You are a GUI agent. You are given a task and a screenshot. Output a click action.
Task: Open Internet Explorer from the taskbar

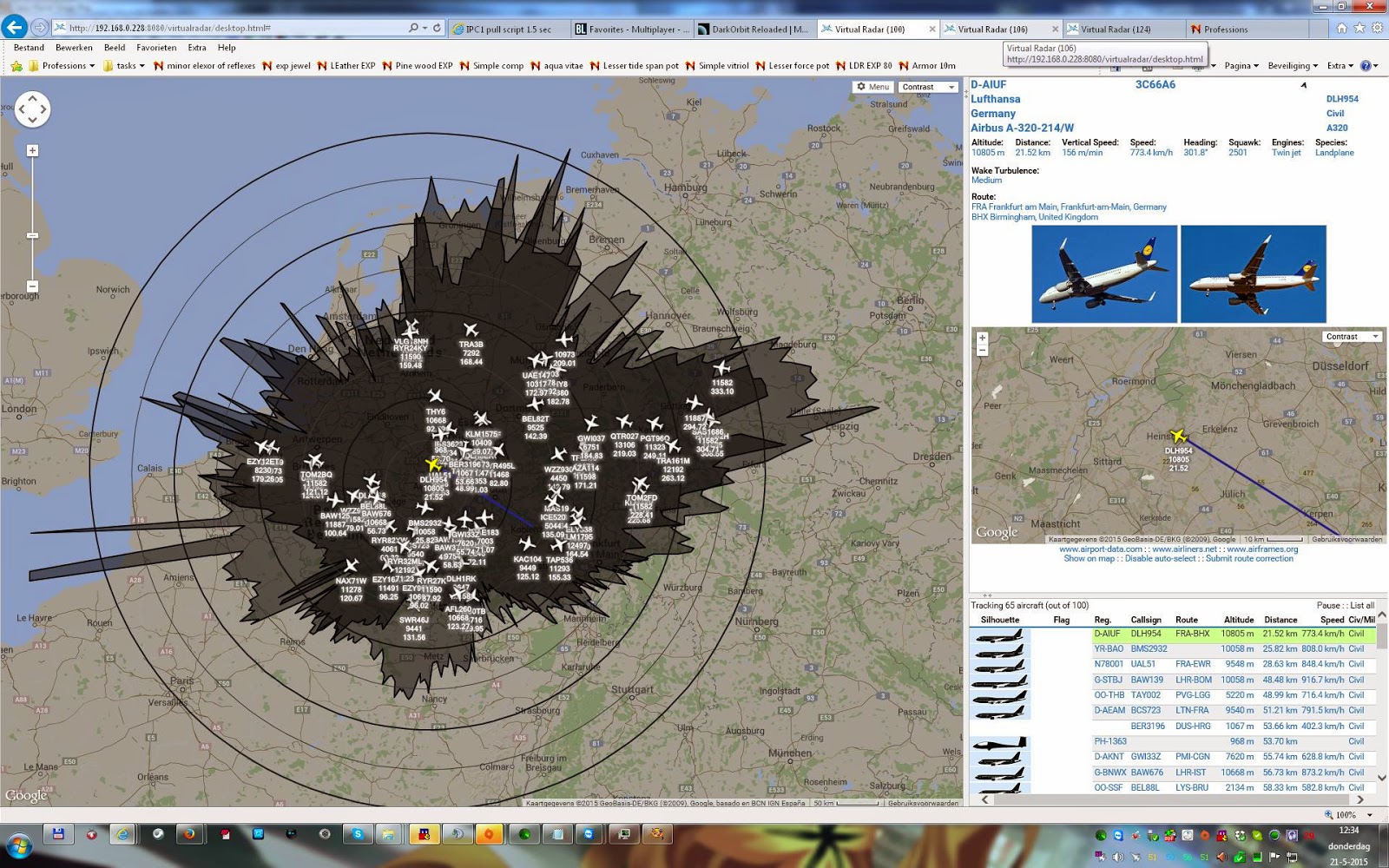[x=123, y=834]
